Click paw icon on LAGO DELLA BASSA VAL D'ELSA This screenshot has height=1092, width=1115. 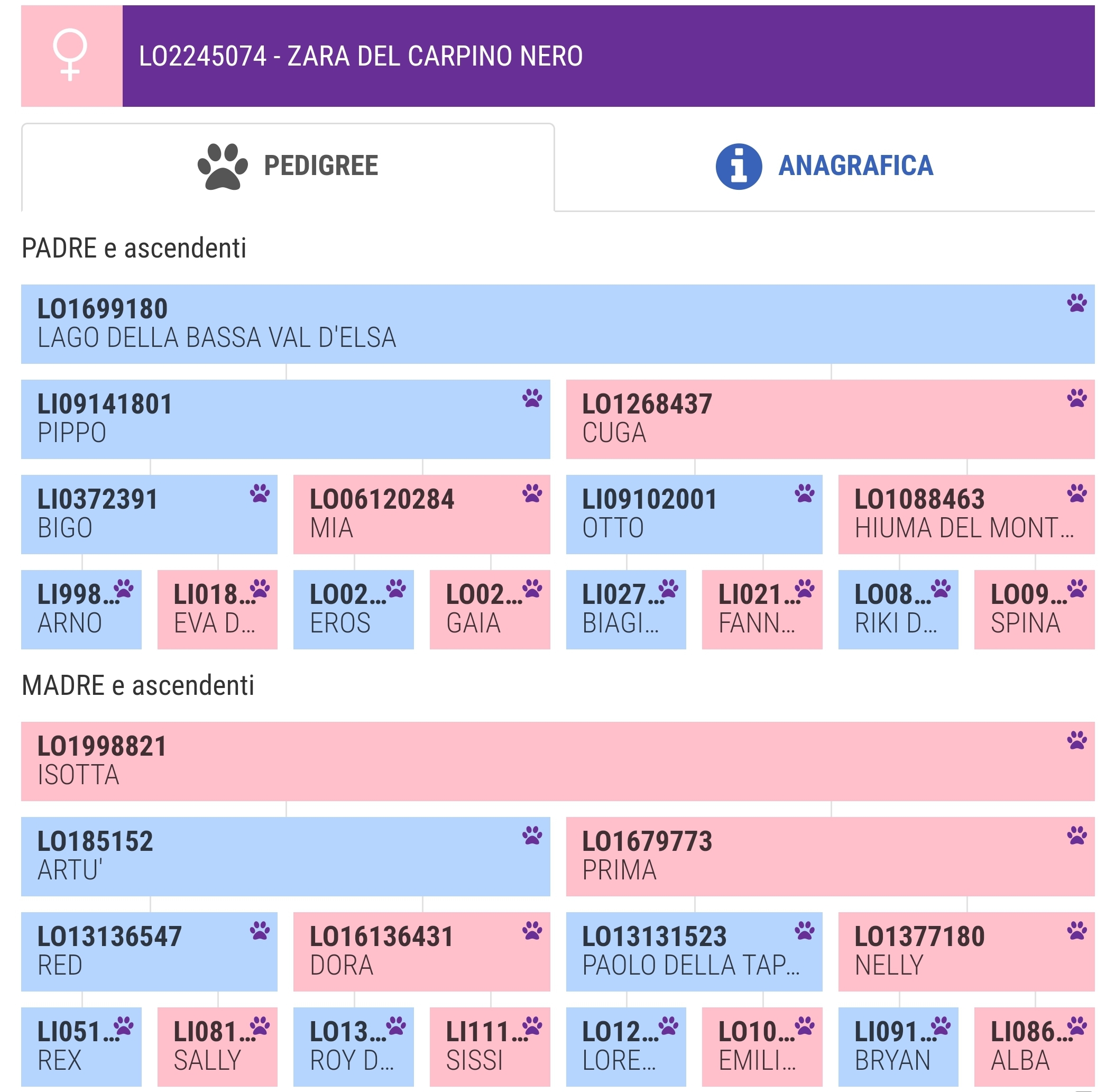click(1076, 303)
